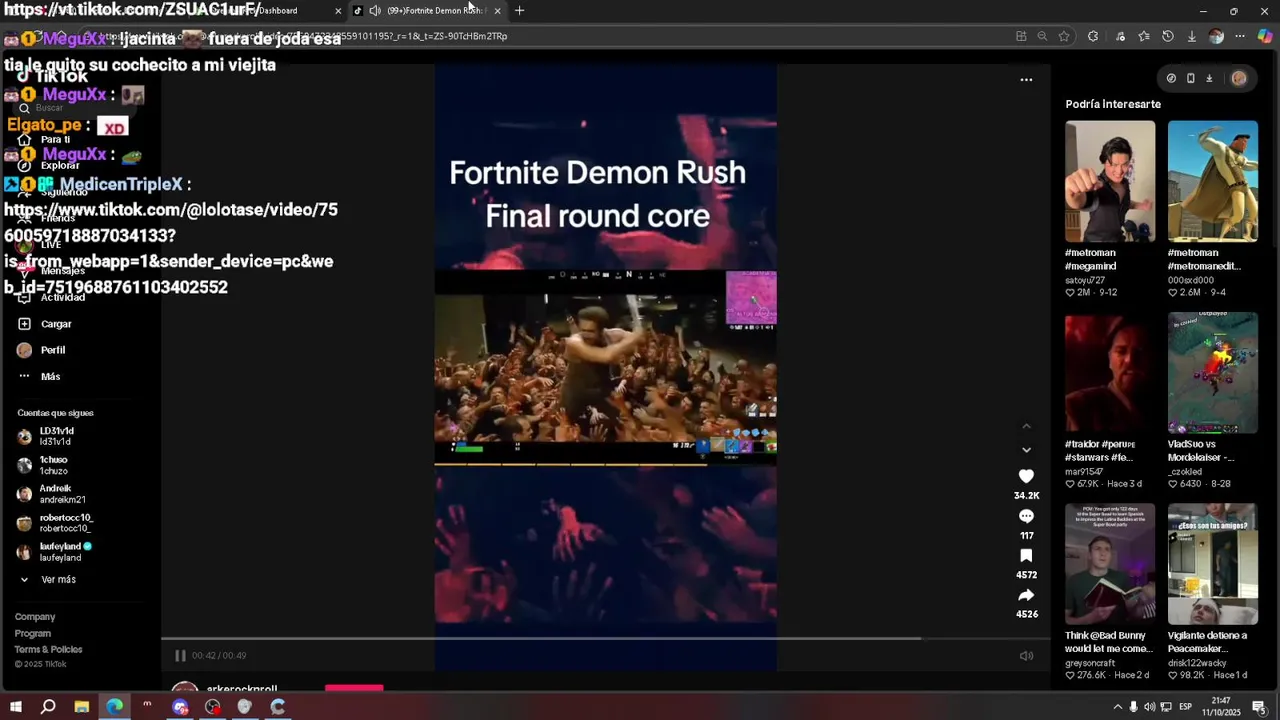Viewport: 1280px width, 720px height.
Task: Open the Bad Bunny suggested video by greysoncraft
Action: point(1110,564)
